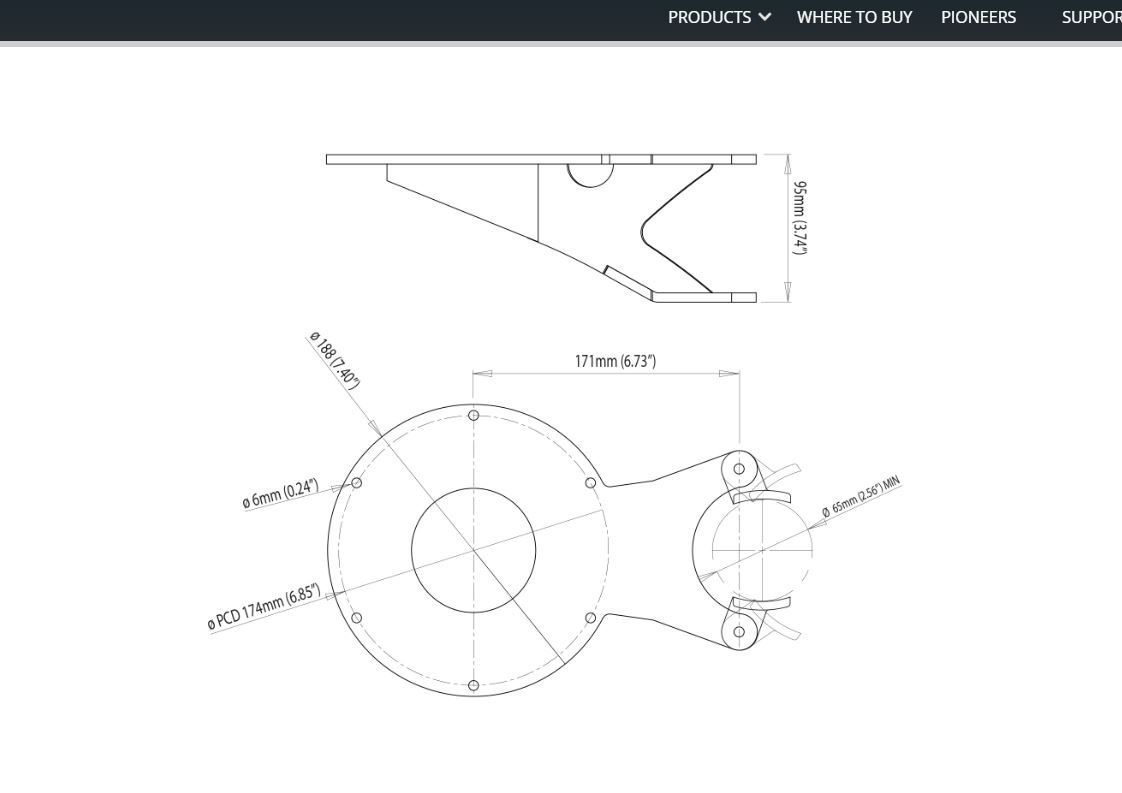Screen dimensions: 1122x793
Task: Click the center hole of the circular base
Action: click(x=472, y=549)
